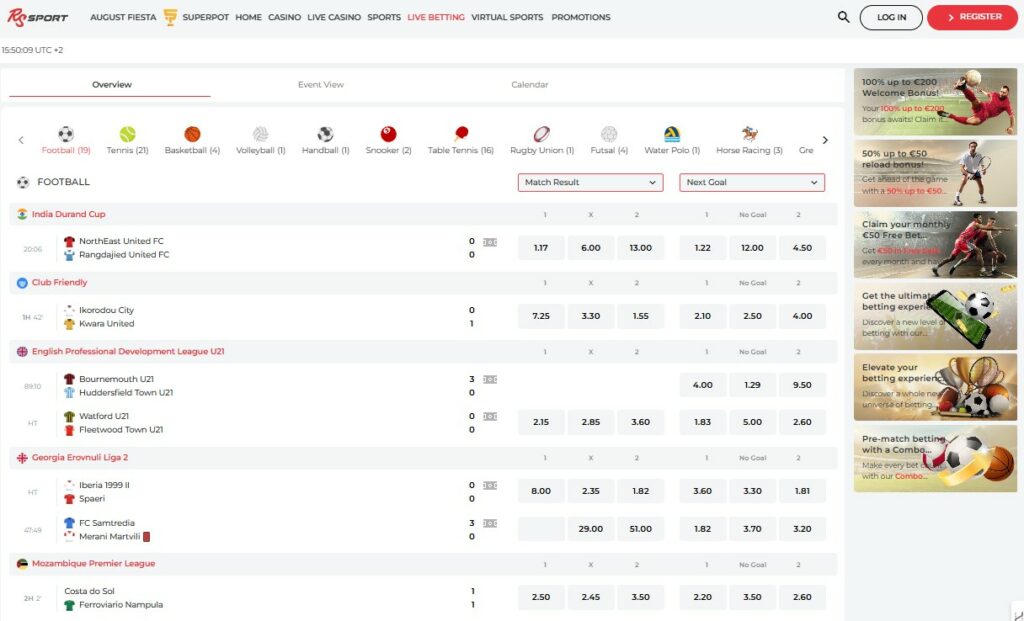Switch to the Overview tab
1024x621 pixels.
point(112,85)
